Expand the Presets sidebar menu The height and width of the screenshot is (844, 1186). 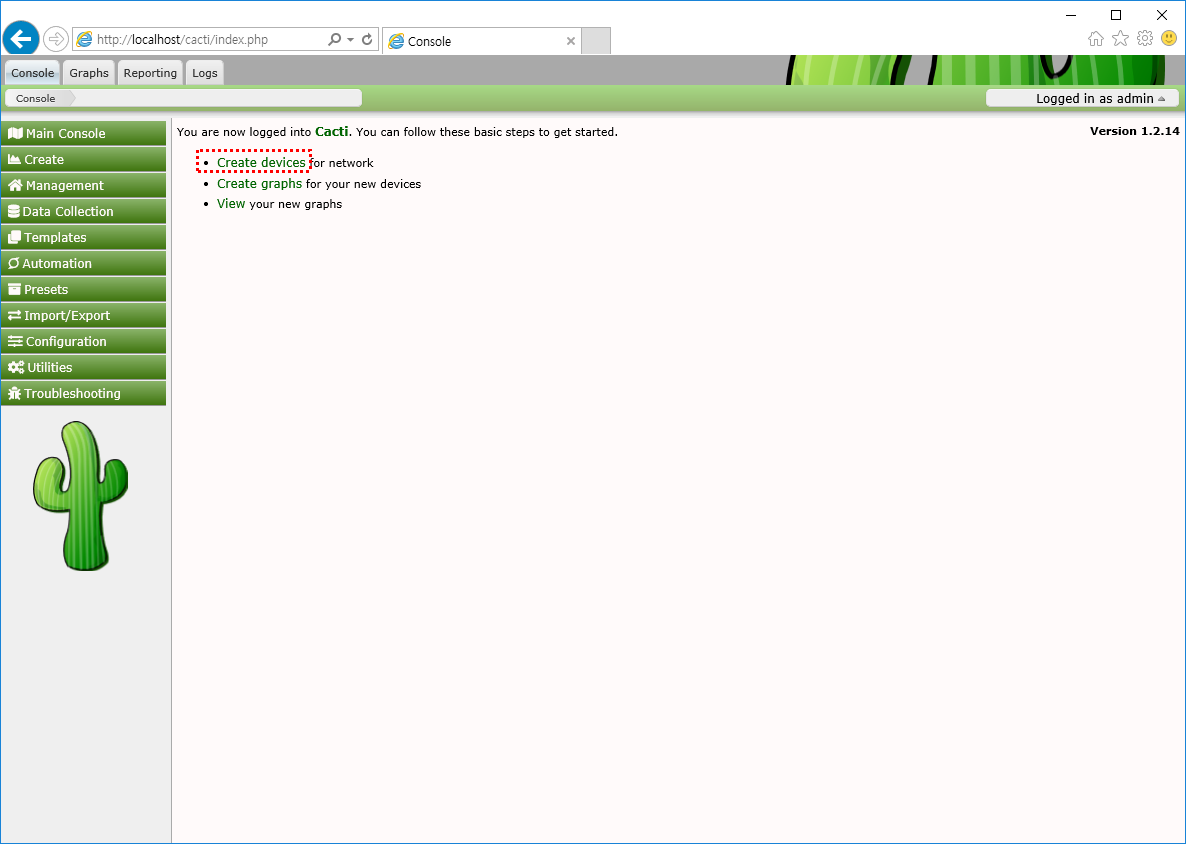pos(83,290)
